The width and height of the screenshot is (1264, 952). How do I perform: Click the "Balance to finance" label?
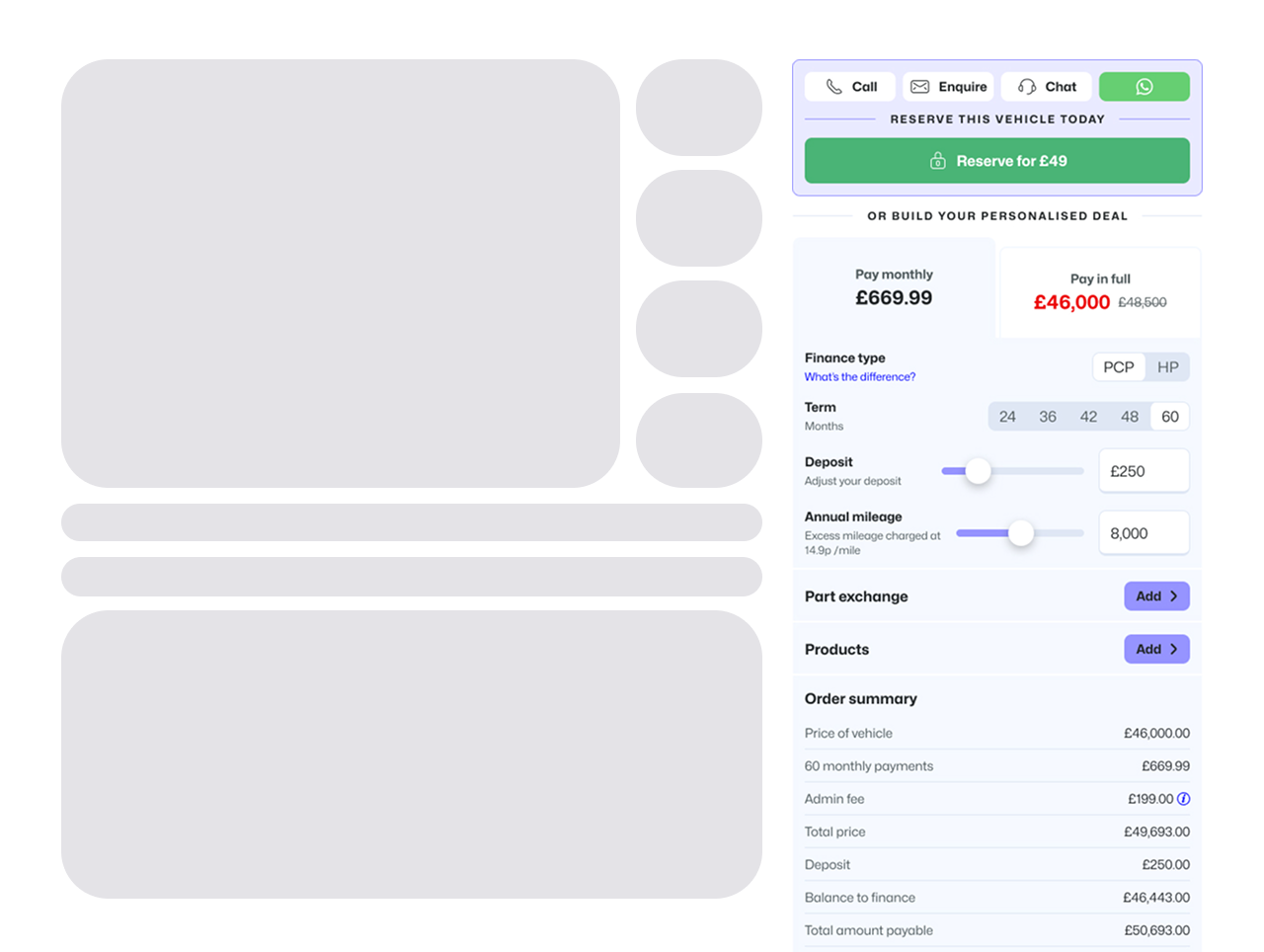click(859, 898)
